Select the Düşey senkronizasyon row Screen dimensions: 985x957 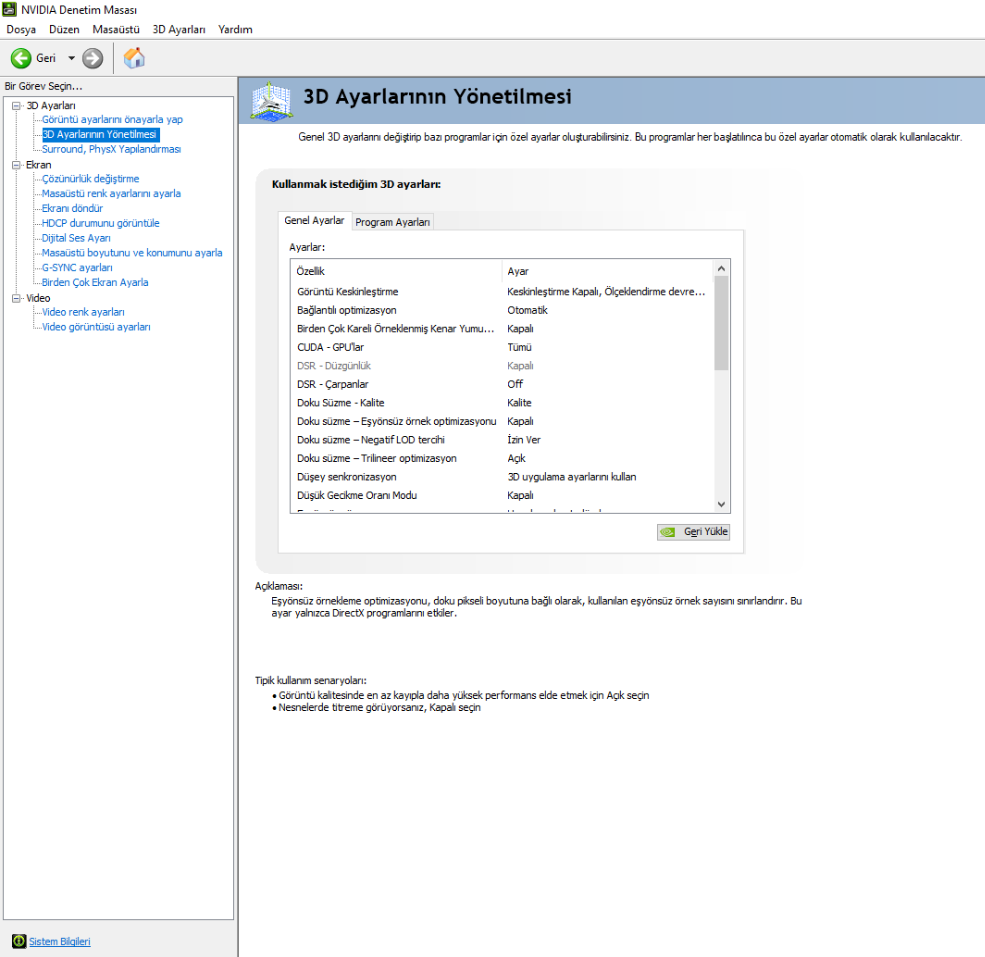coord(502,477)
